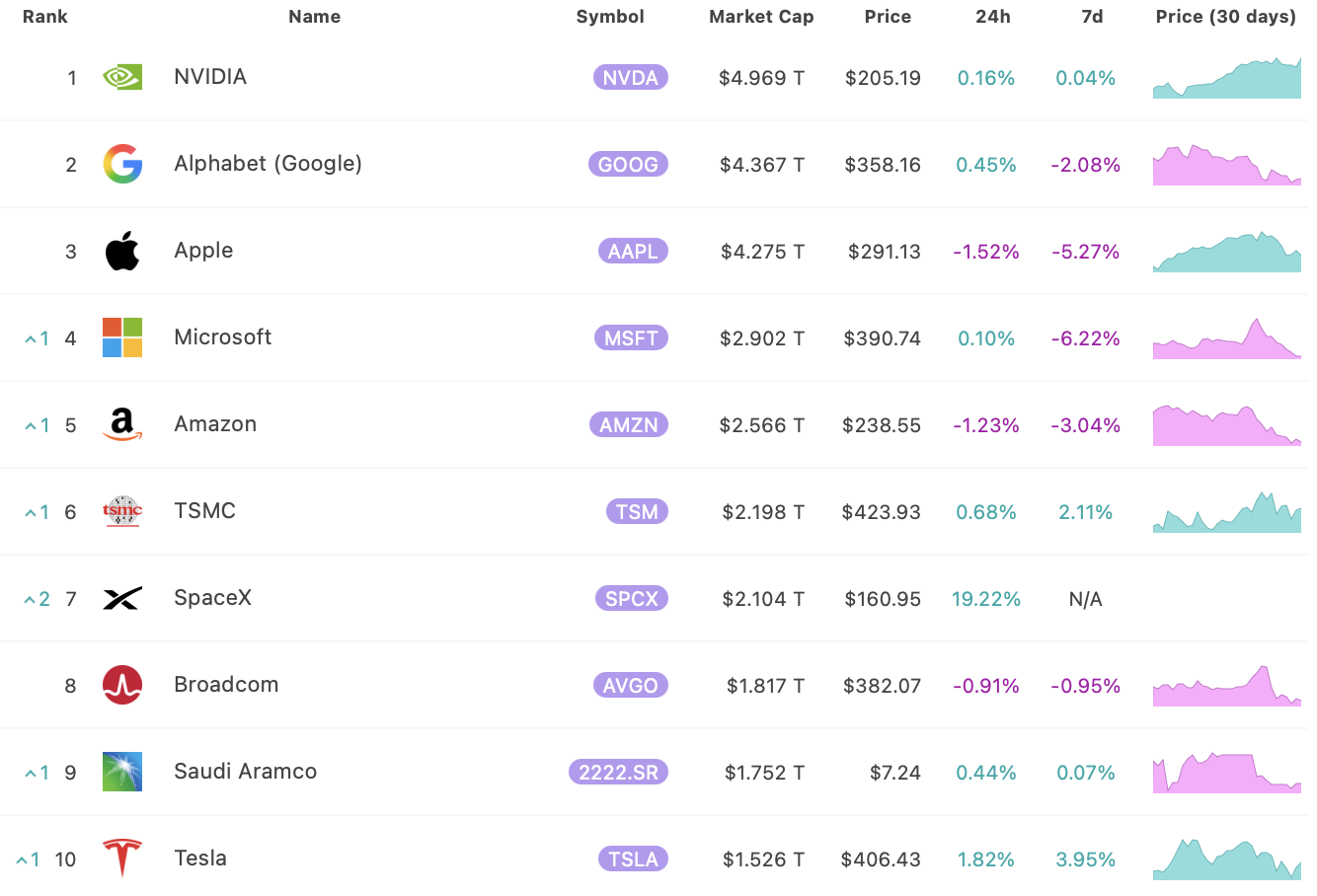Click the TSLA ticker badge
This screenshot has width=1317, height=896.
tap(633, 859)
